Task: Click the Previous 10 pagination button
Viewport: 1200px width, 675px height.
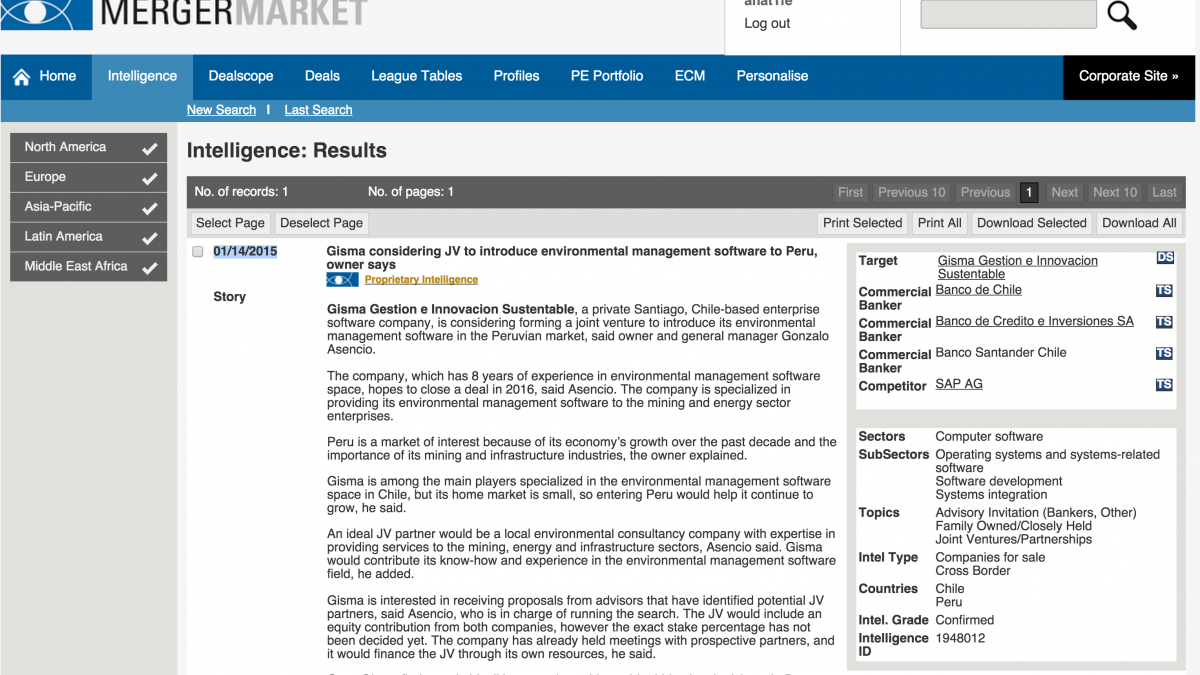Action: 911,192
